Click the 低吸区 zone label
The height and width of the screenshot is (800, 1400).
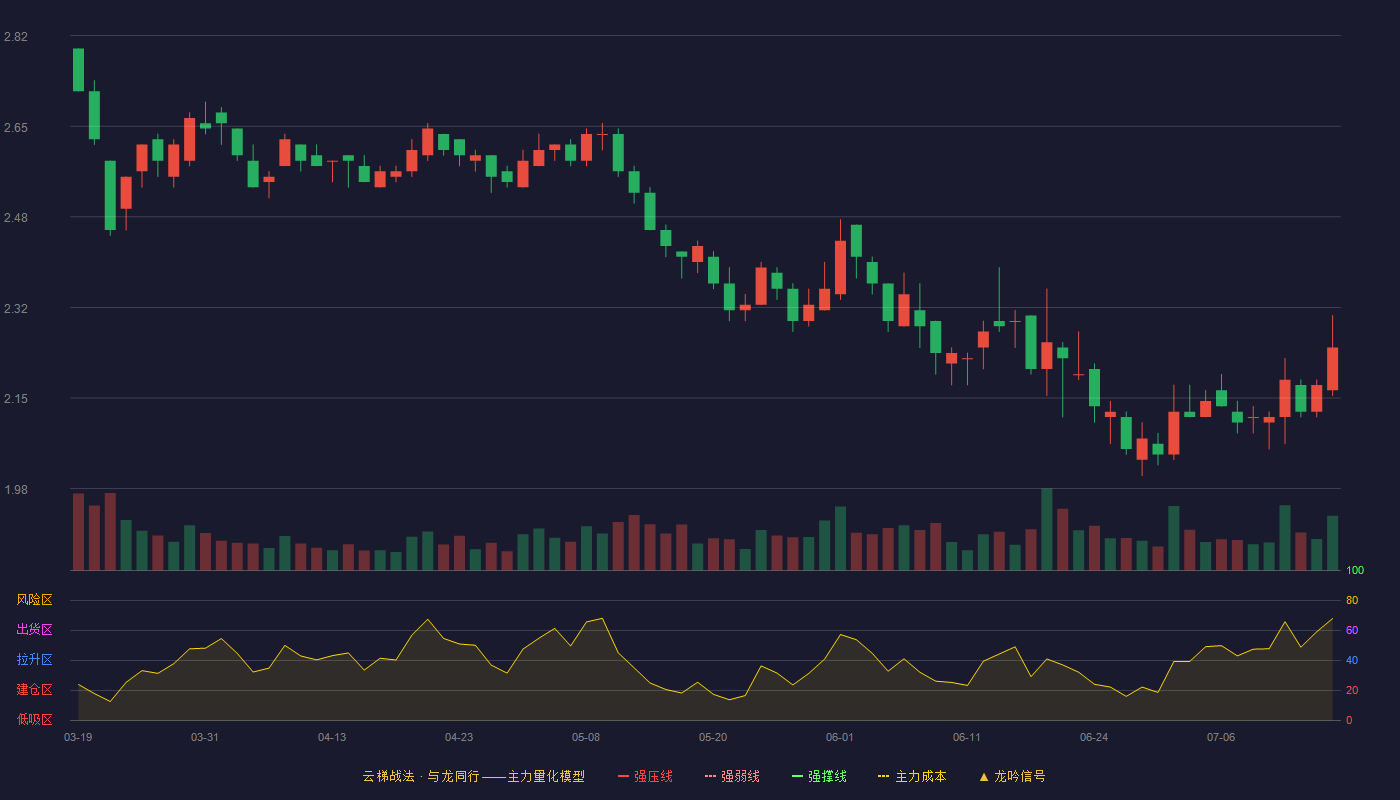[34, 719]
